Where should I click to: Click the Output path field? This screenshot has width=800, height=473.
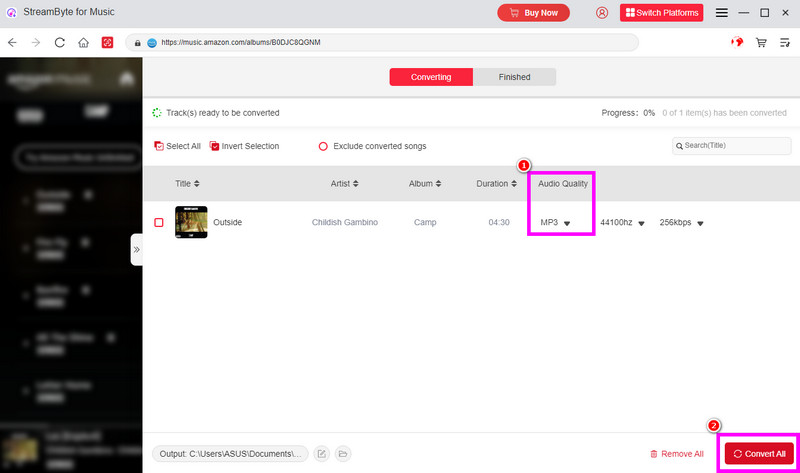[x=230, y=454]
